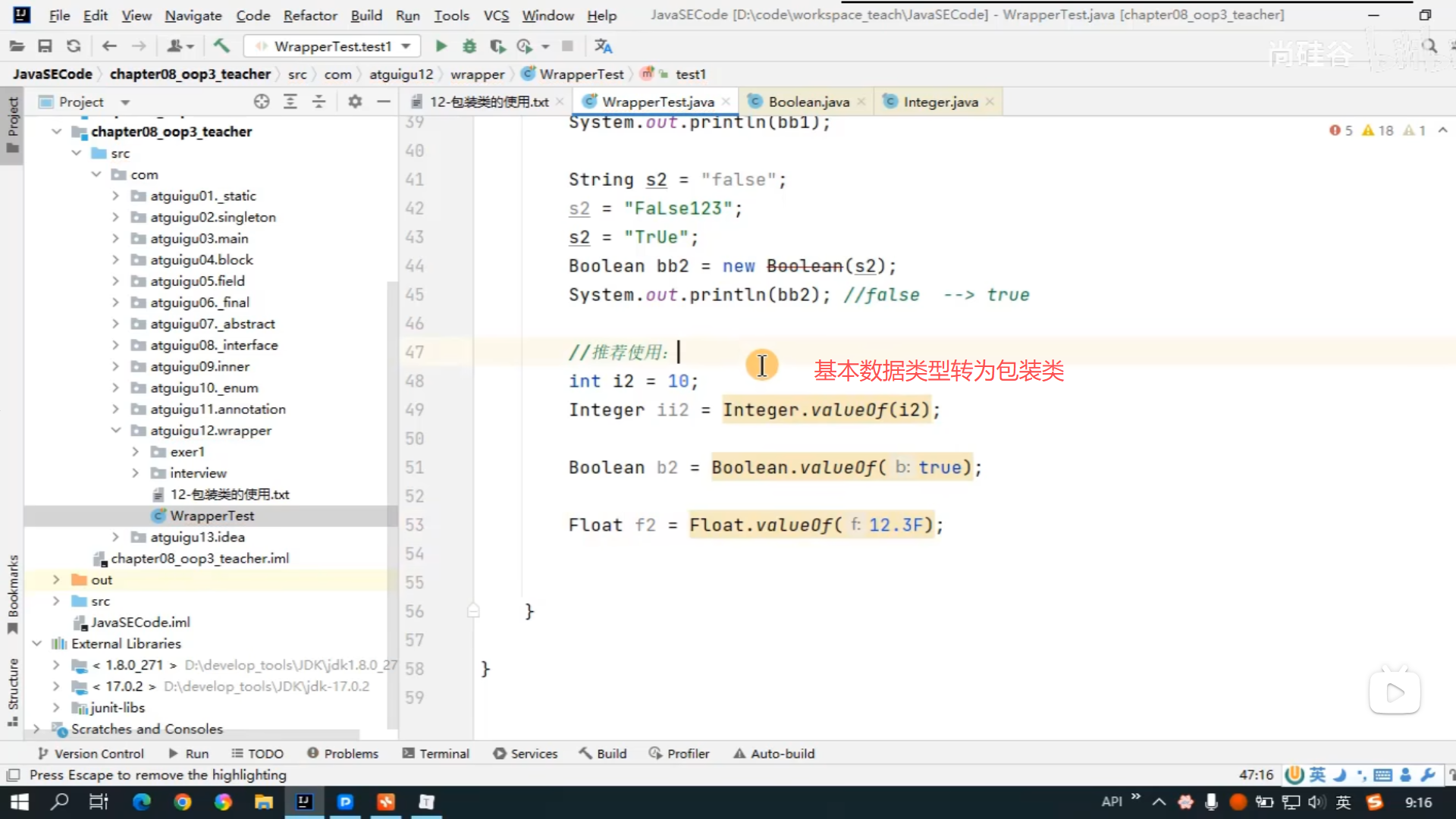This screenshot has width=1456, height=819.
Task: Click the Build hammer icon
Action: click(221, 46)
